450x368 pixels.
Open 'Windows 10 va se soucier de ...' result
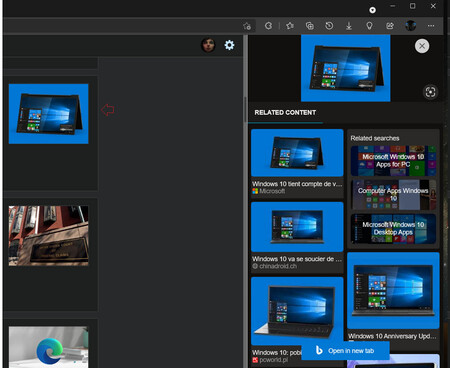[297, 259]
